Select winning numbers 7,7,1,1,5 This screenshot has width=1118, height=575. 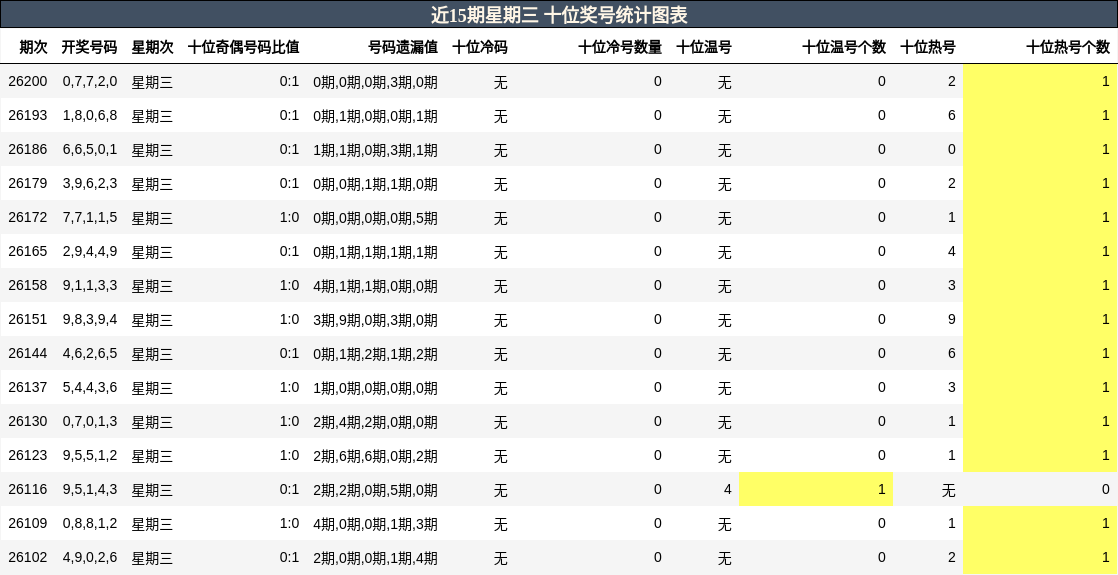[x=90, y=218]
